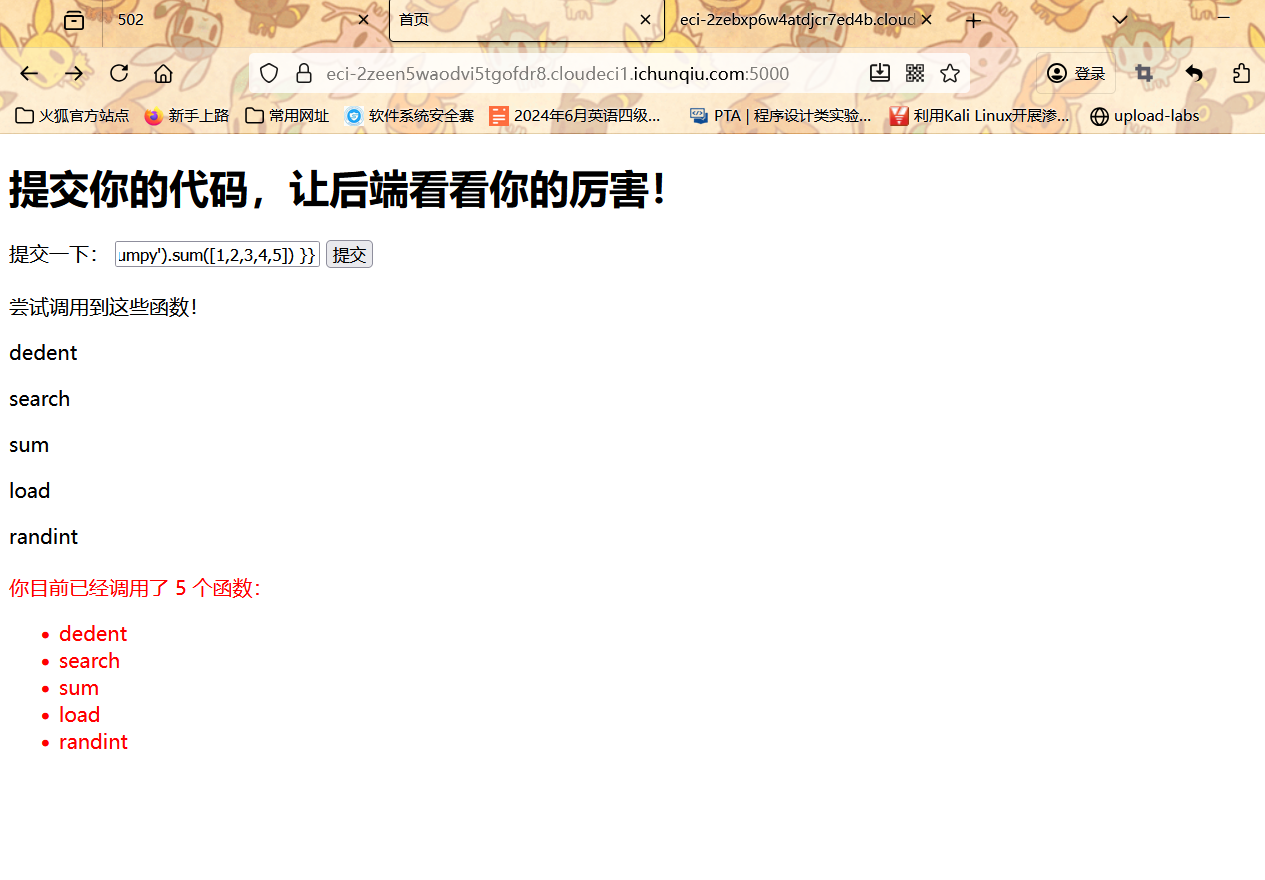Click the browser back arrow

coord(29,73)
